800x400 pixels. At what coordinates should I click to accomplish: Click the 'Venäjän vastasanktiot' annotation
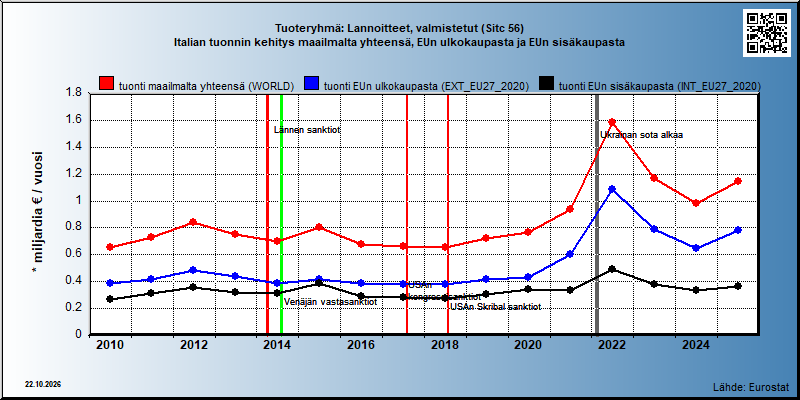click(x=330, y=302)
